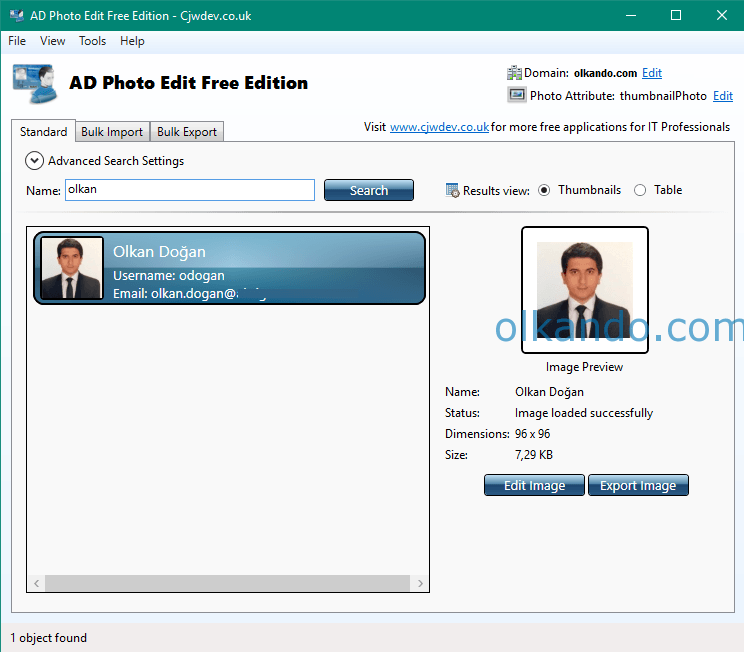The height and width of the screenshot is (652, 744).
Task: Expand Advanced Search Settings
Action: coord(34,161)
